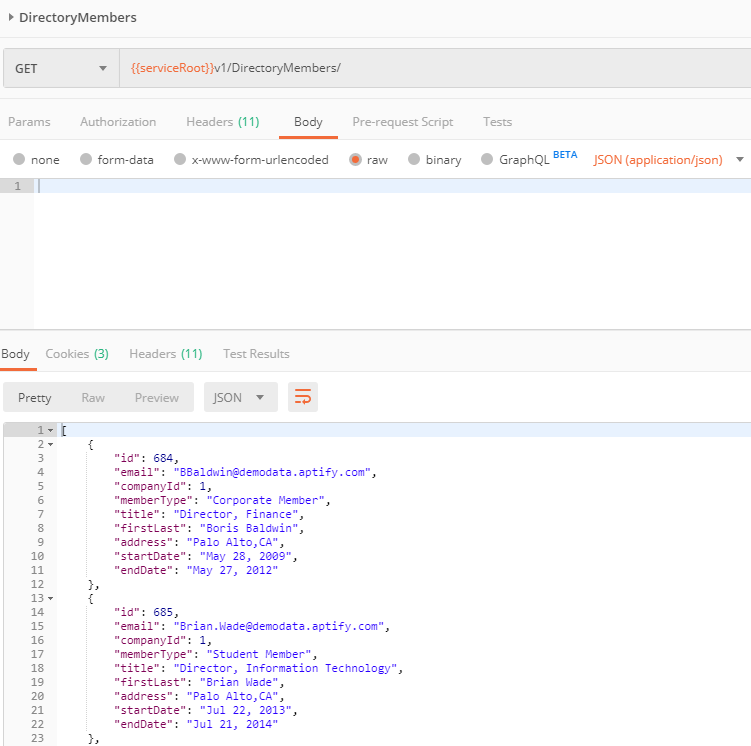Viewport: 751px width, 746px height.
Task: Select the GraphQL body option
Action: pyautogui.click(x=487, y=159)
